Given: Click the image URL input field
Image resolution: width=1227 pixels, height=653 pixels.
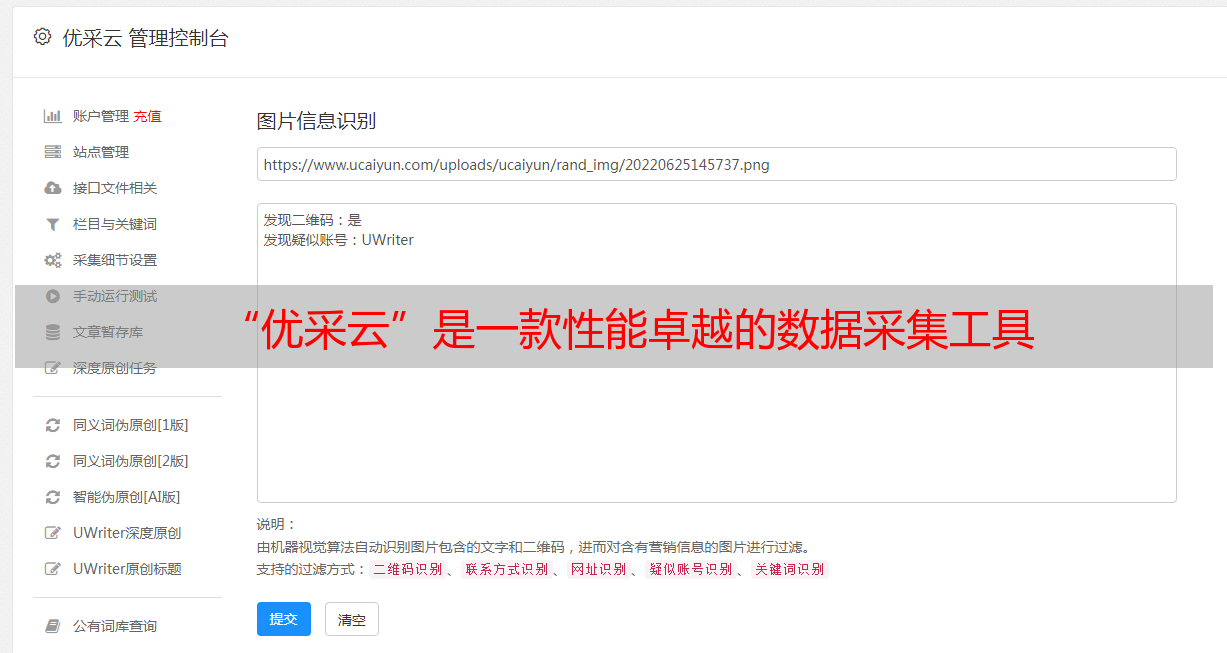Looking at the screenshot, I should [x=716, y=164].
